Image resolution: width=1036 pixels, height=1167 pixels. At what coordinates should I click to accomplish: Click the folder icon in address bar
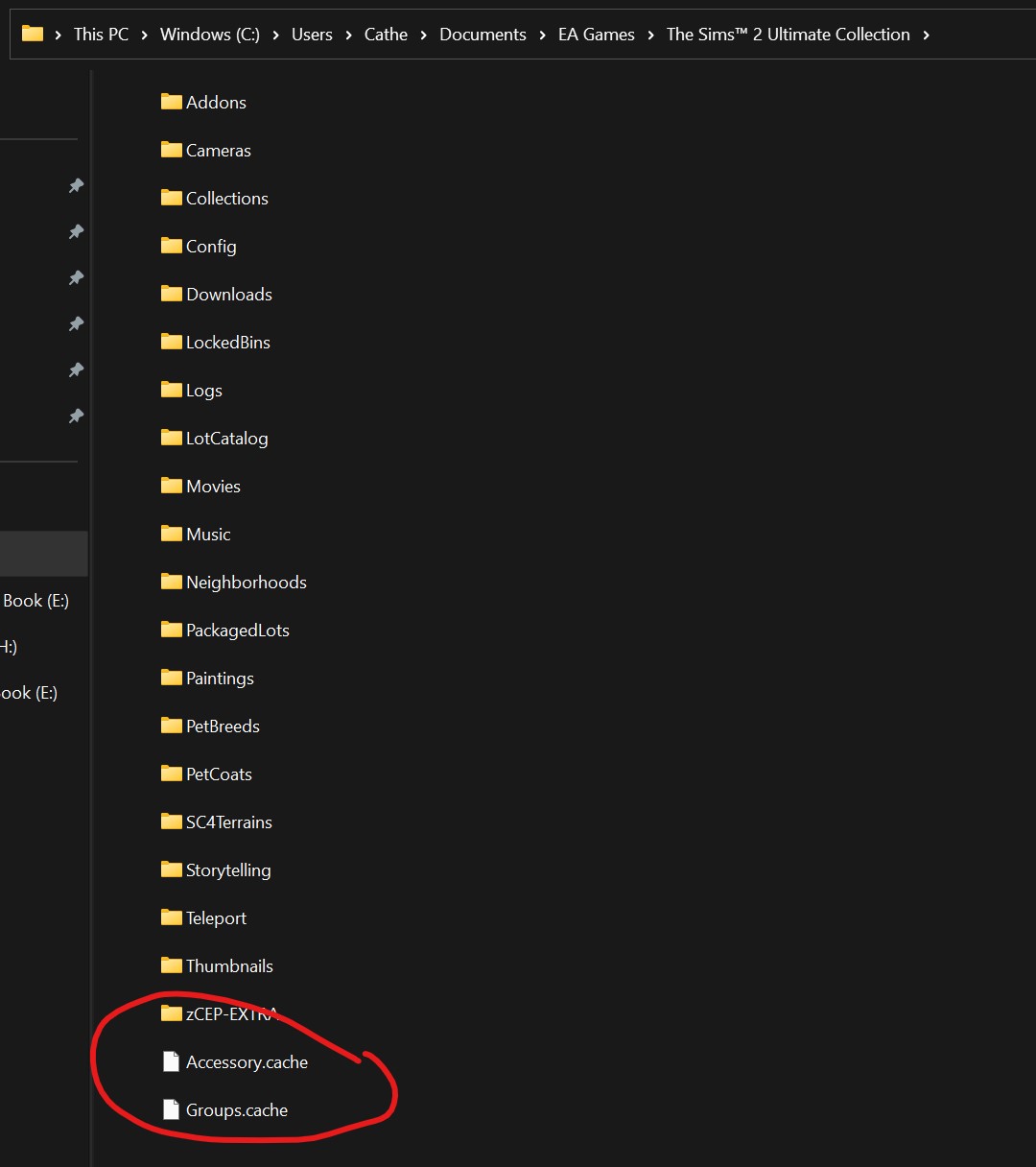pyautogui.click(x=33, y=35)
